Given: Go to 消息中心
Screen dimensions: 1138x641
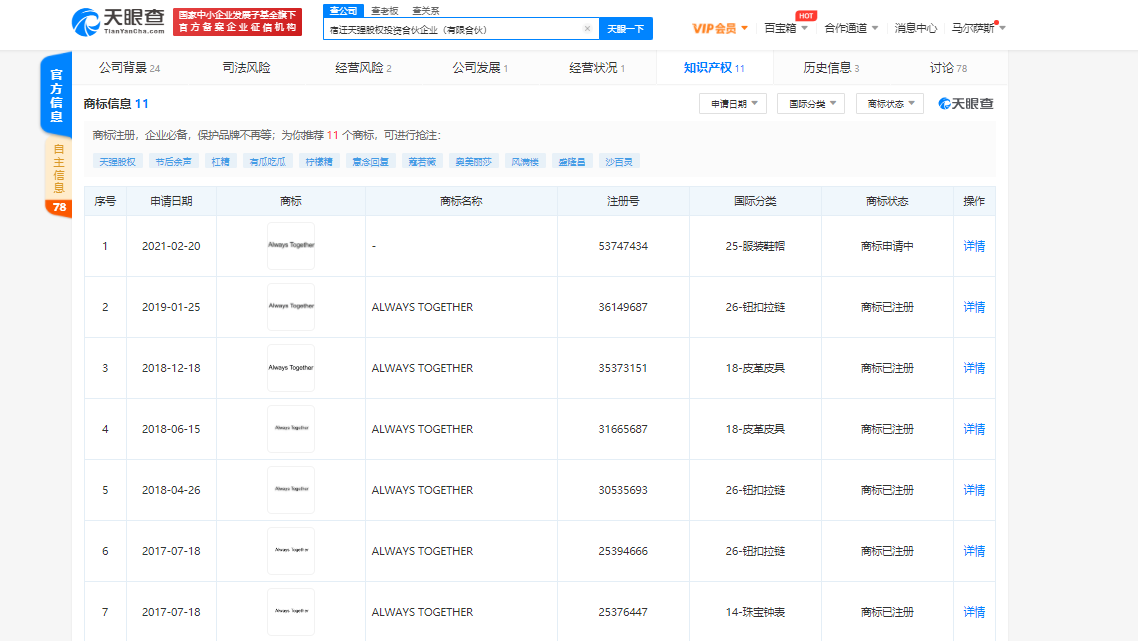Looking at the screenshot, I should [915, 28].
